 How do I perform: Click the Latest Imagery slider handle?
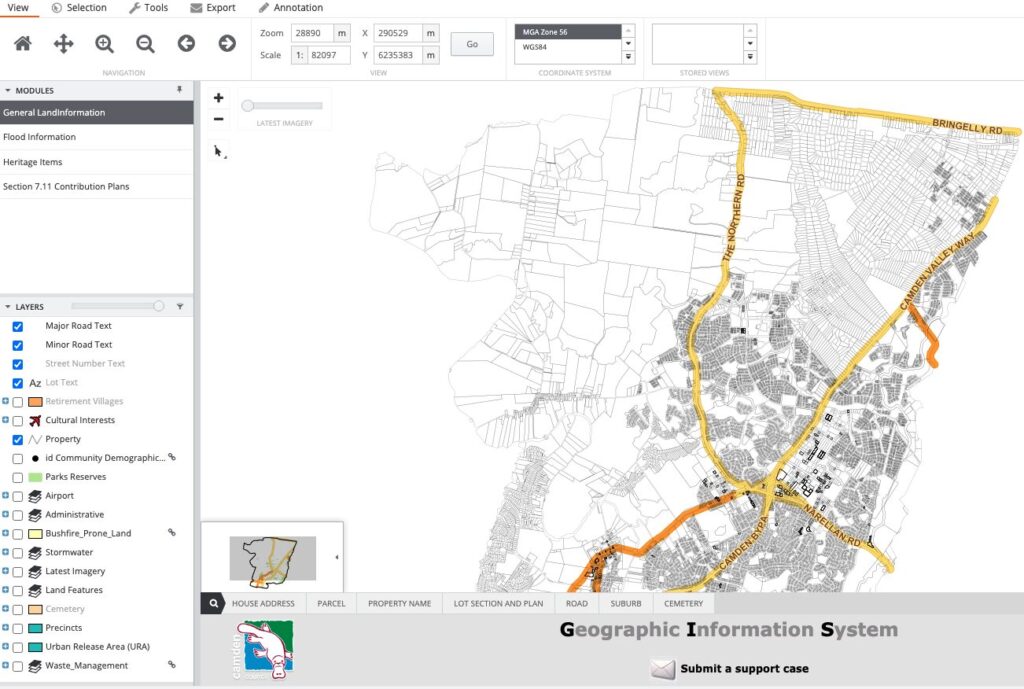click(x=248, y=105)
